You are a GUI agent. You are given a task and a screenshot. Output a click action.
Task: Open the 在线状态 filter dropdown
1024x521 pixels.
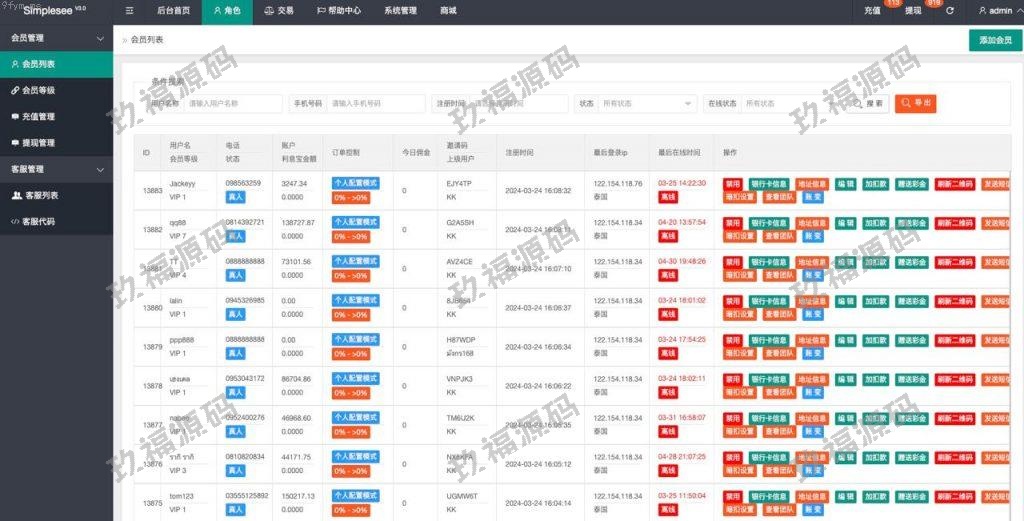click(x=790, y=103)
